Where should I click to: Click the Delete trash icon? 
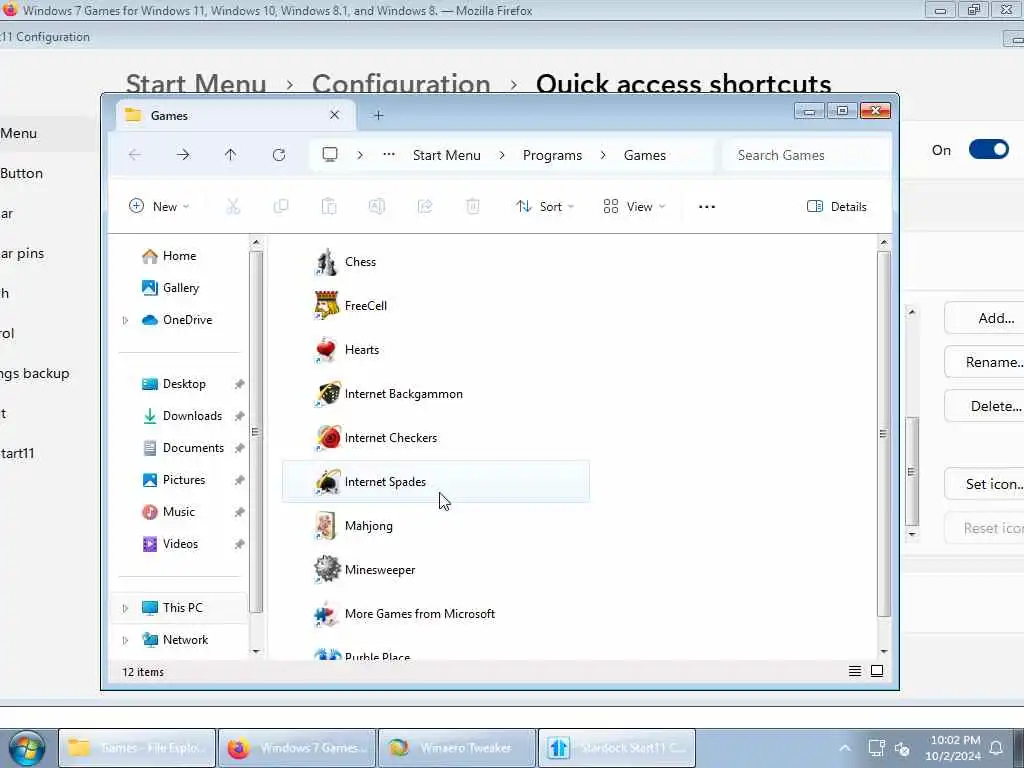pos(473,206)
